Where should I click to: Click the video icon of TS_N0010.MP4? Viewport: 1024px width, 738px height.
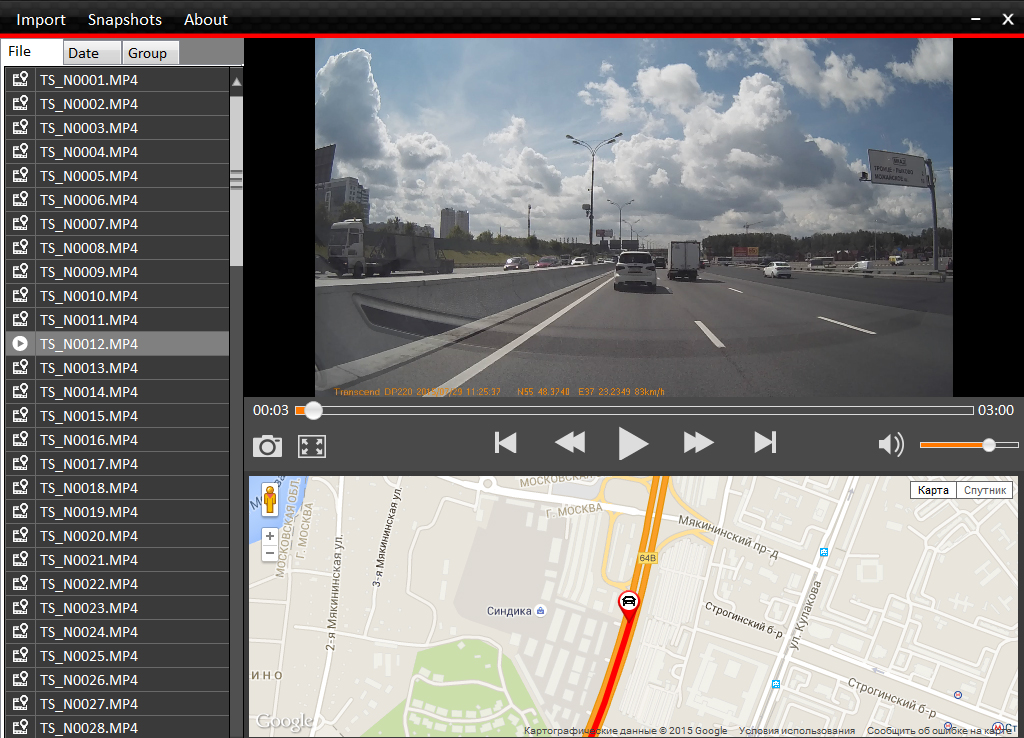point(20,295)
